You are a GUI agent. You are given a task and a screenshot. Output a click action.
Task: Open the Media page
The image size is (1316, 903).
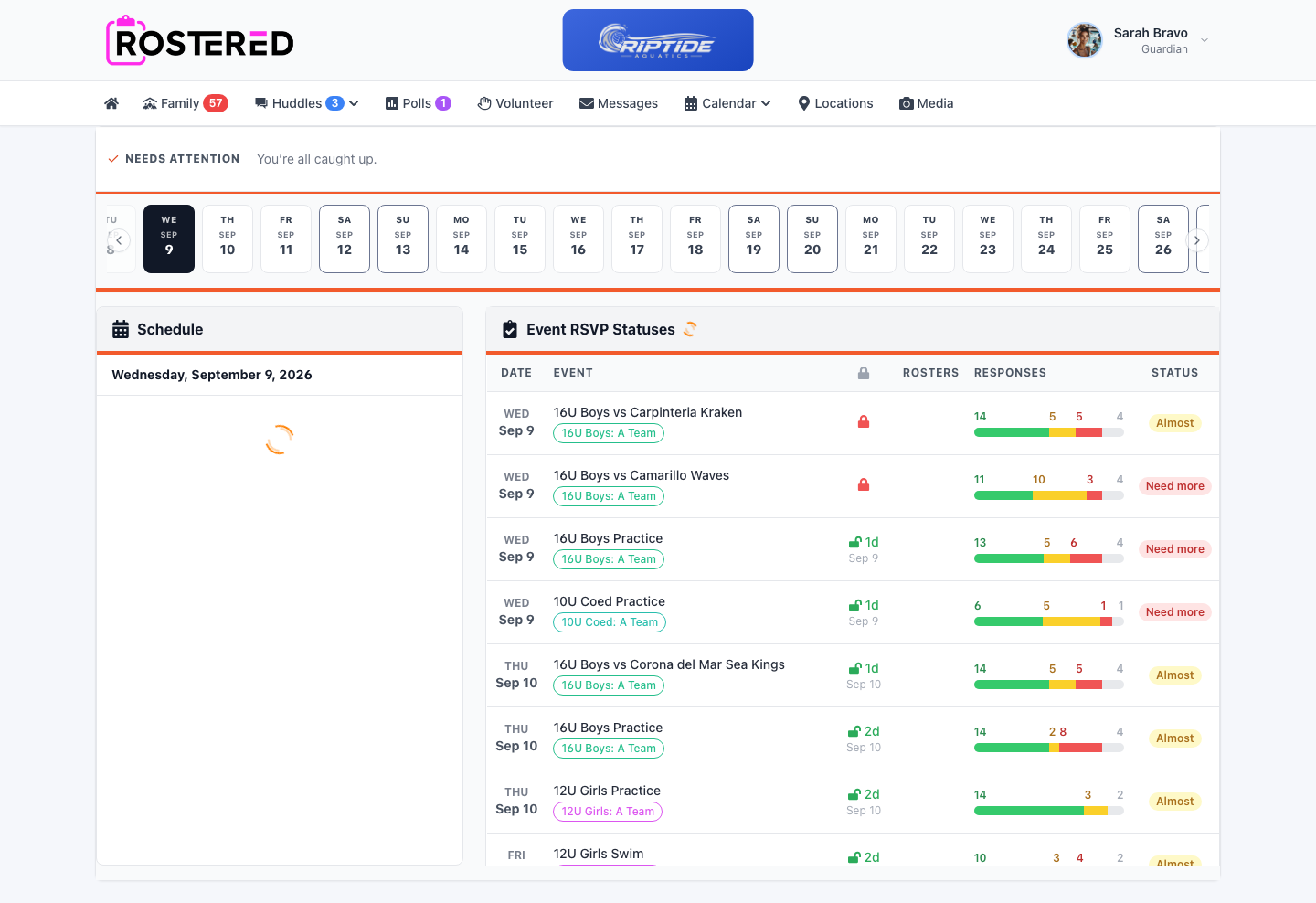(x=927, y=103)
